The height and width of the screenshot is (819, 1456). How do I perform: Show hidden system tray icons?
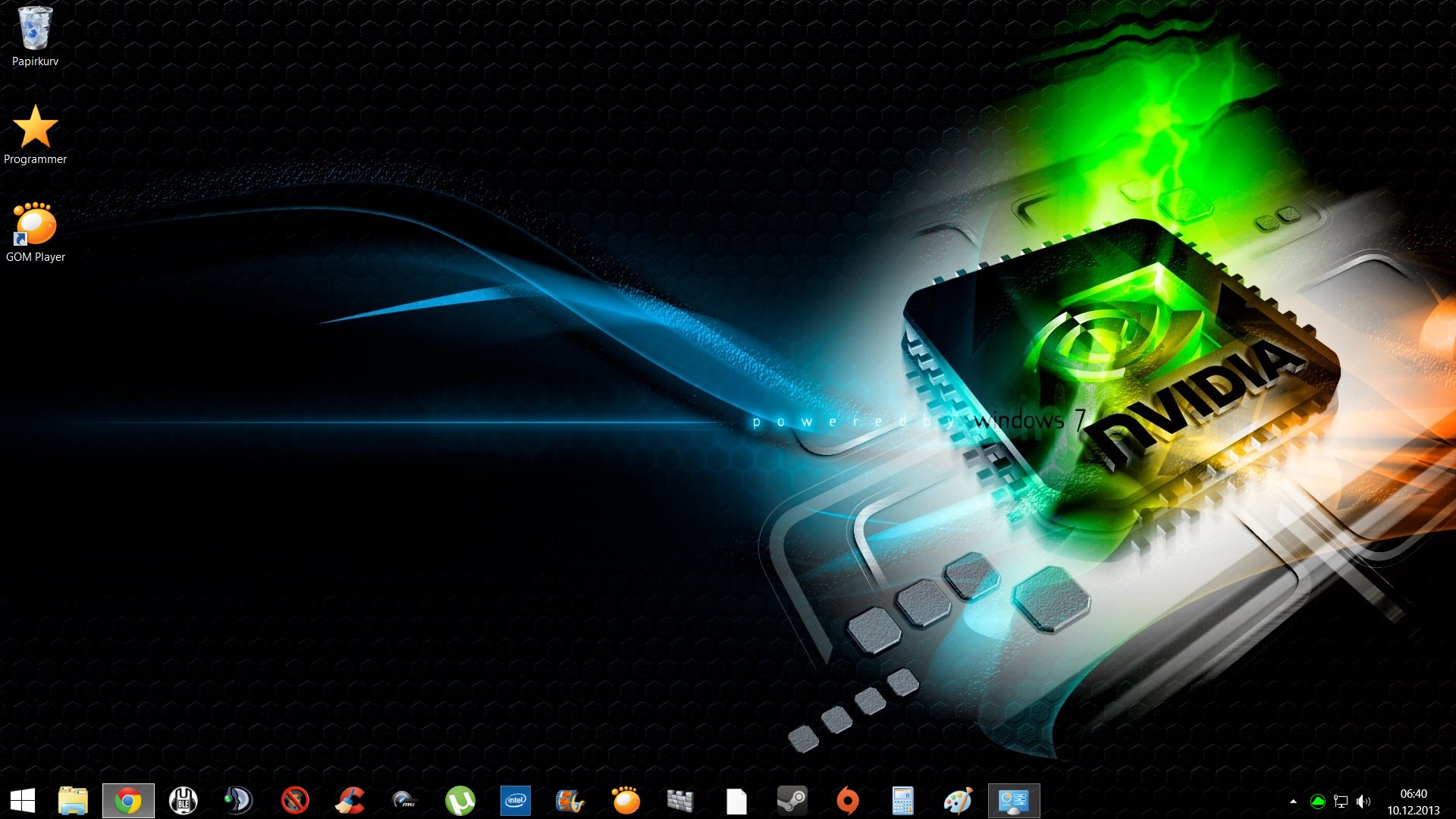click(x=1293, y=802)
